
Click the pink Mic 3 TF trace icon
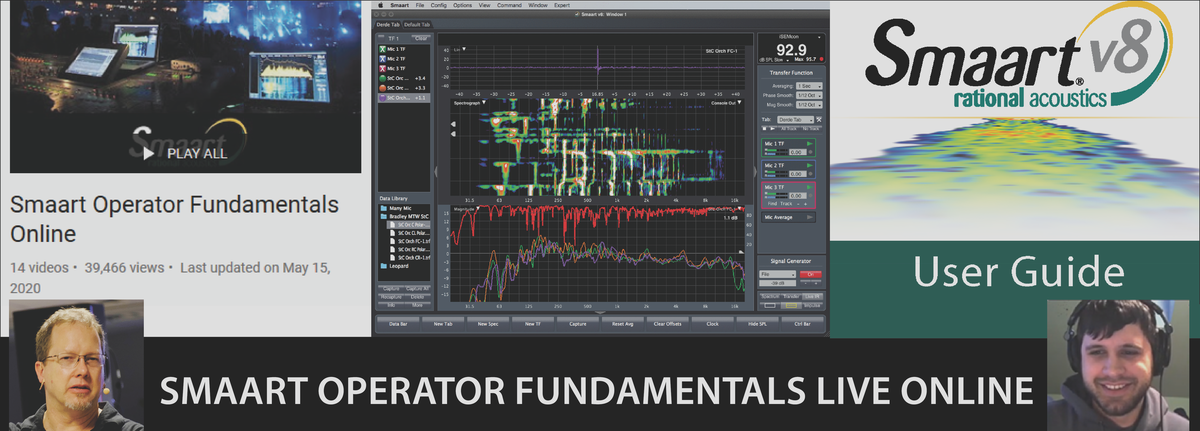pyautogui.click(x=382, y=68)
